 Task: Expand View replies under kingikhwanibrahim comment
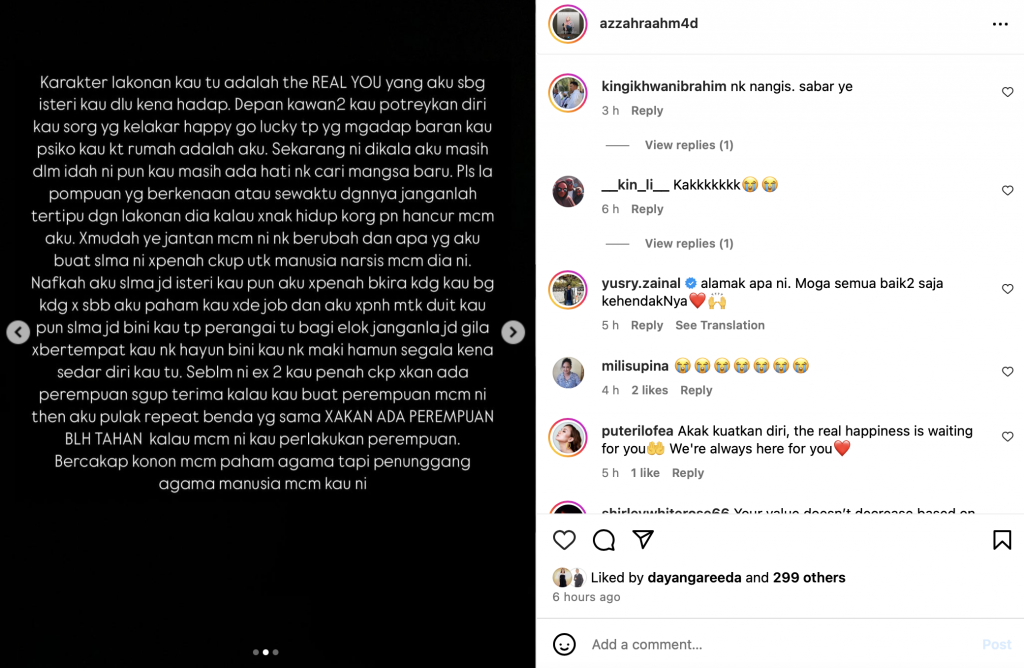(689, 145)
